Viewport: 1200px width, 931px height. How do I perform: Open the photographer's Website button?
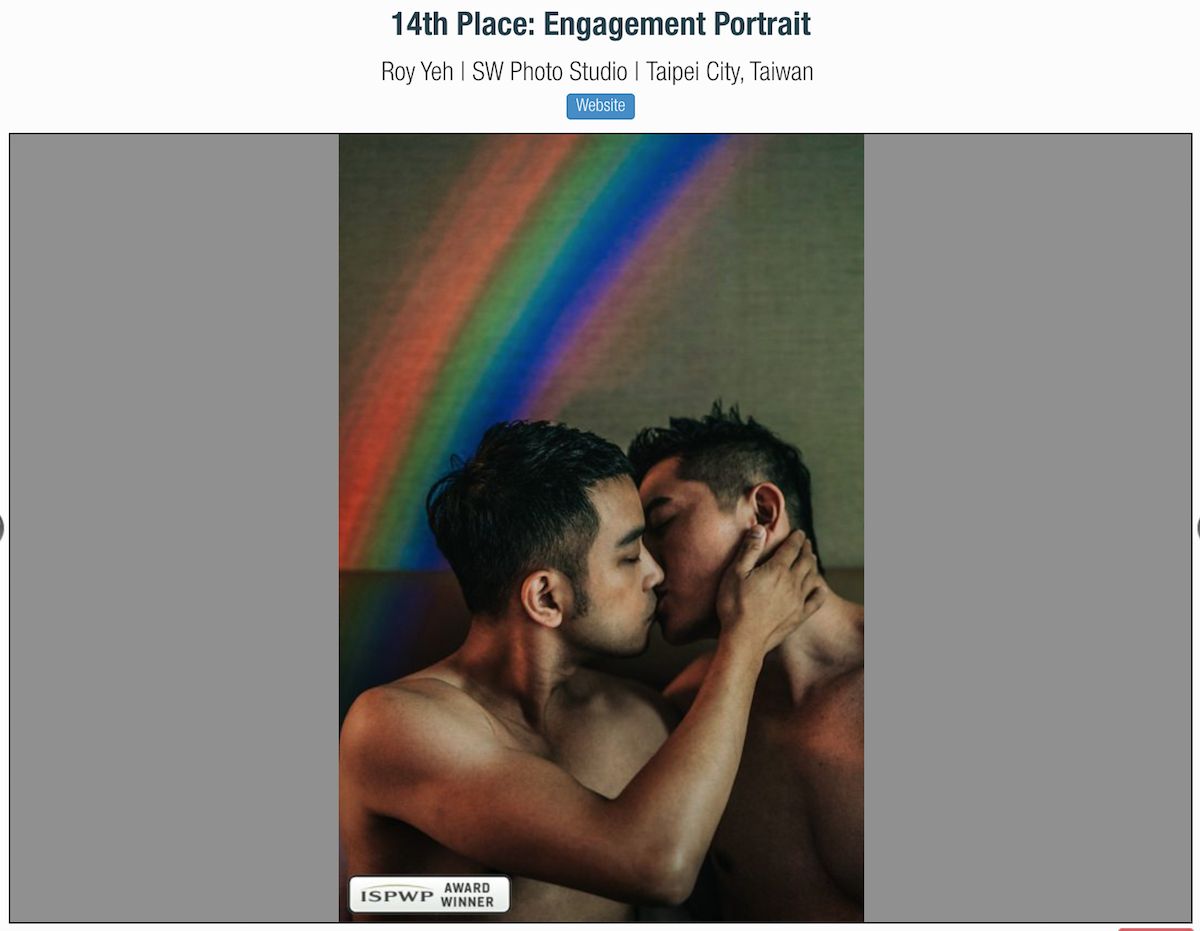[600, 106]
